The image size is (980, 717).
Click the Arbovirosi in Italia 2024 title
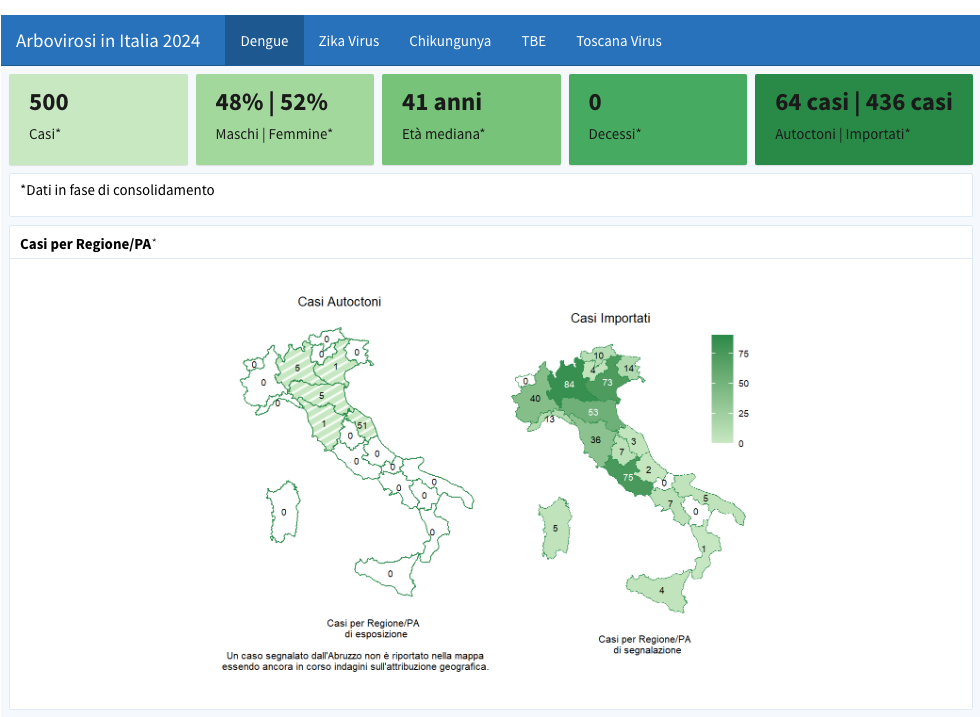tap(108, 41)
